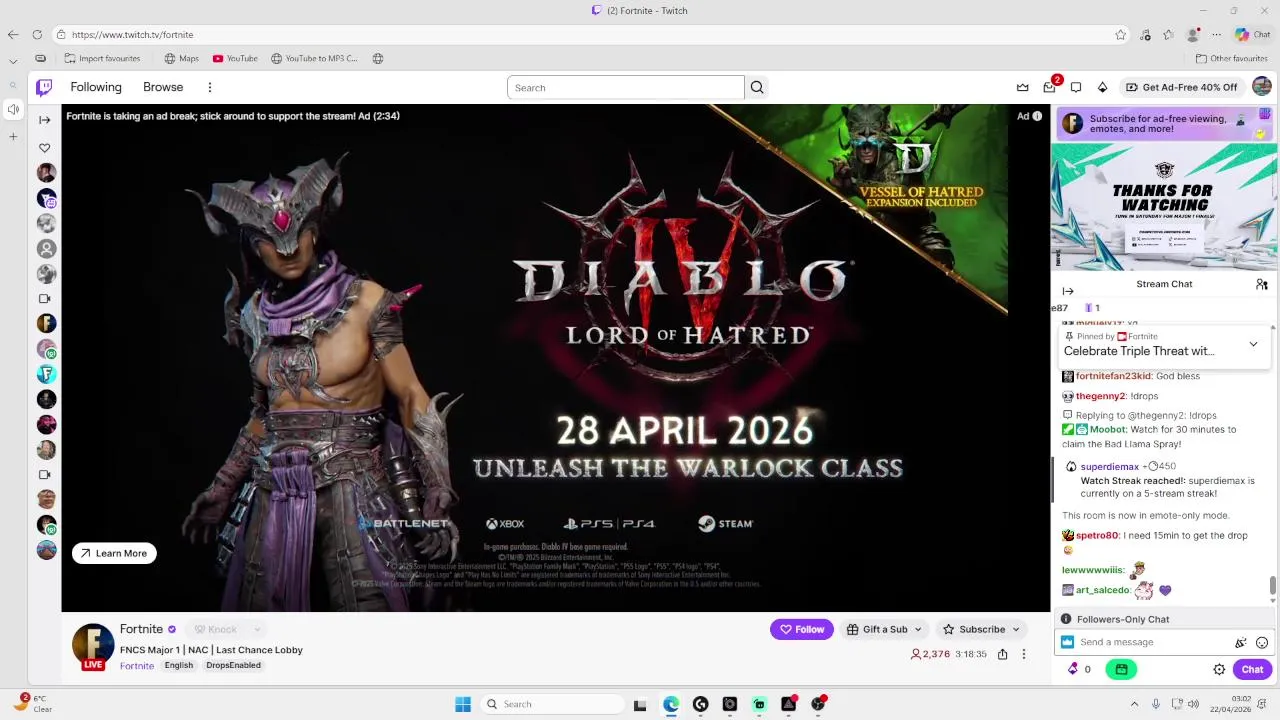This screenshot has width=1280, height=720.
Task: Open the chat community users icon
Action: 1262,284
